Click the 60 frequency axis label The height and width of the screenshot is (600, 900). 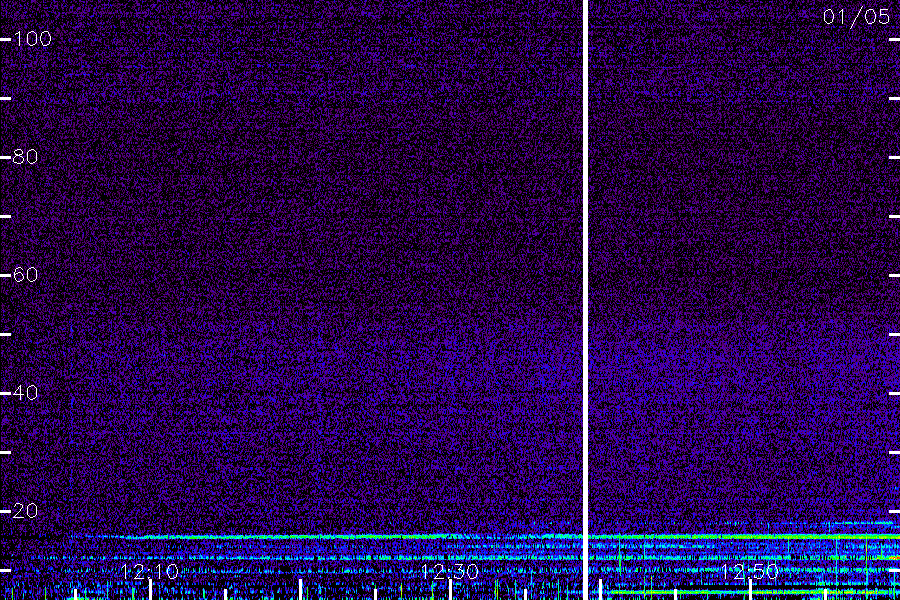(x=25, y=275)
